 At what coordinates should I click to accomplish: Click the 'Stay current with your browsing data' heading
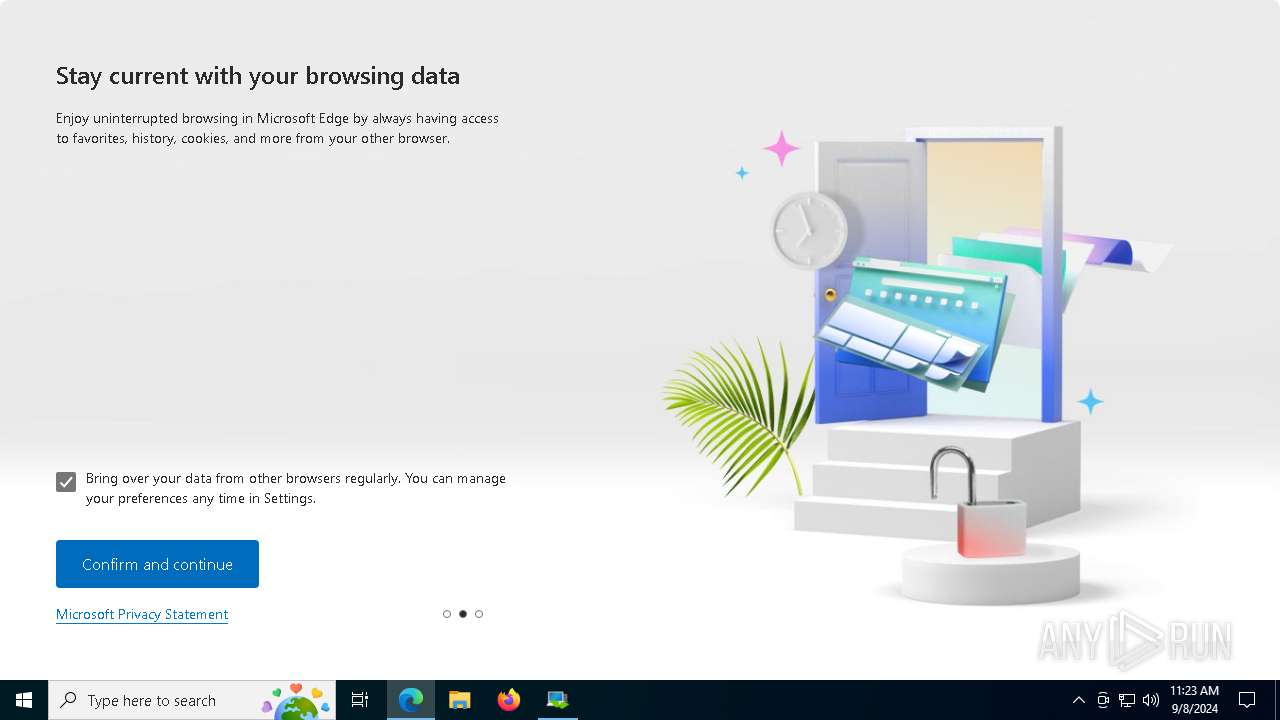pos(258,76)
